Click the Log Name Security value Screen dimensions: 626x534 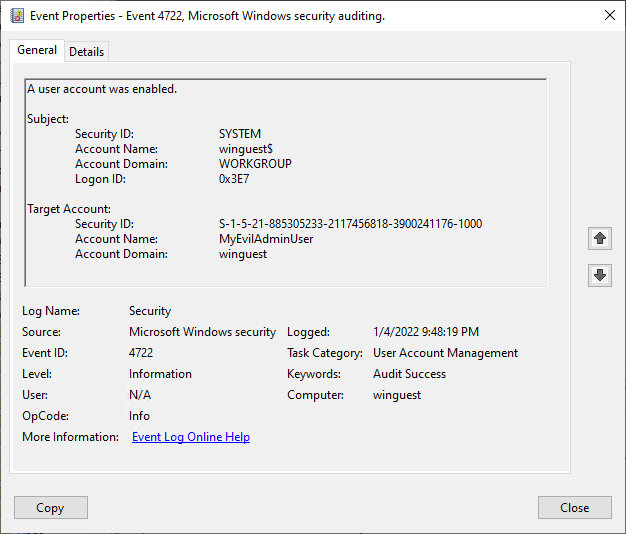150,311
